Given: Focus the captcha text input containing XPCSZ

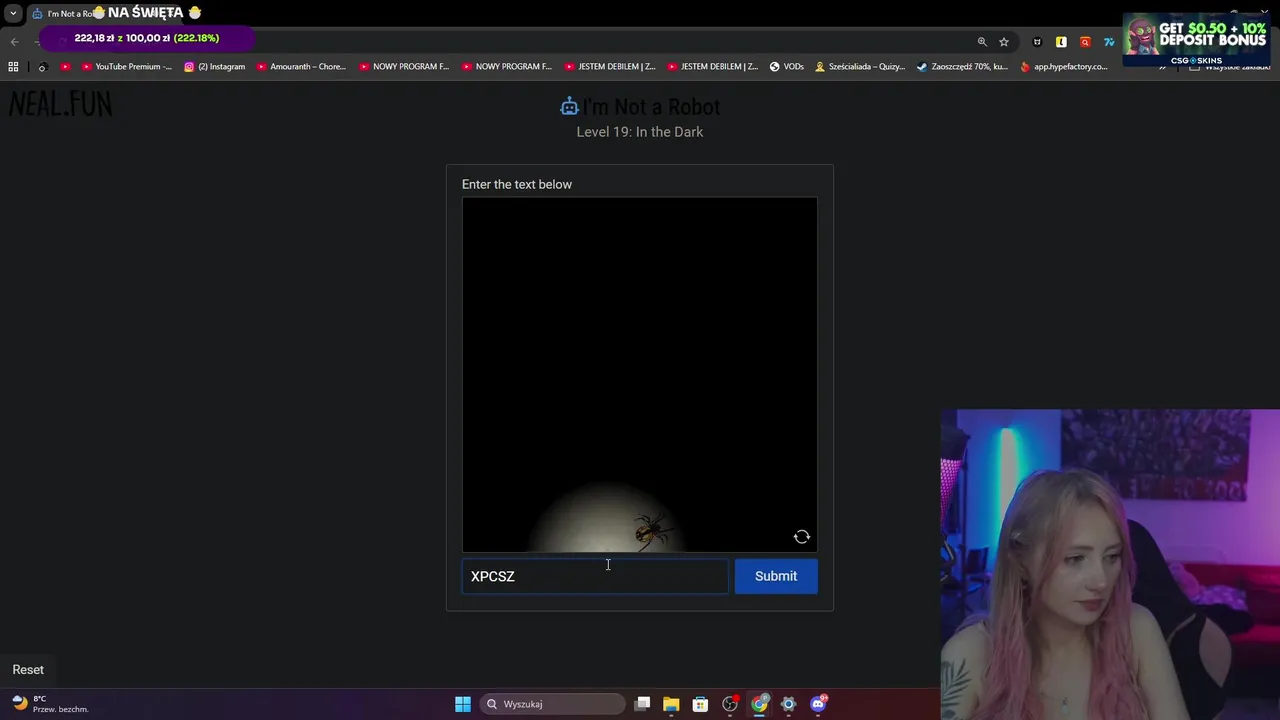Looking at the screenshot, I should click(595, 576).
